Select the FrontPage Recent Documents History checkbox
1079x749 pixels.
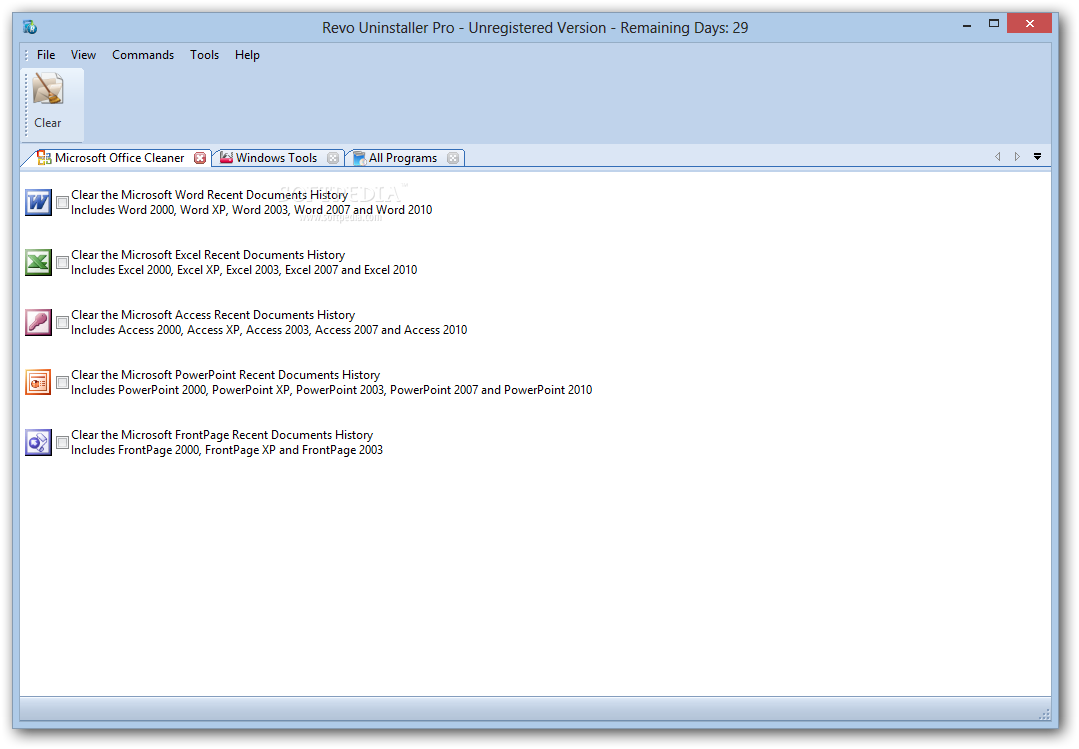pyautogui.click(x=62, y=442)
